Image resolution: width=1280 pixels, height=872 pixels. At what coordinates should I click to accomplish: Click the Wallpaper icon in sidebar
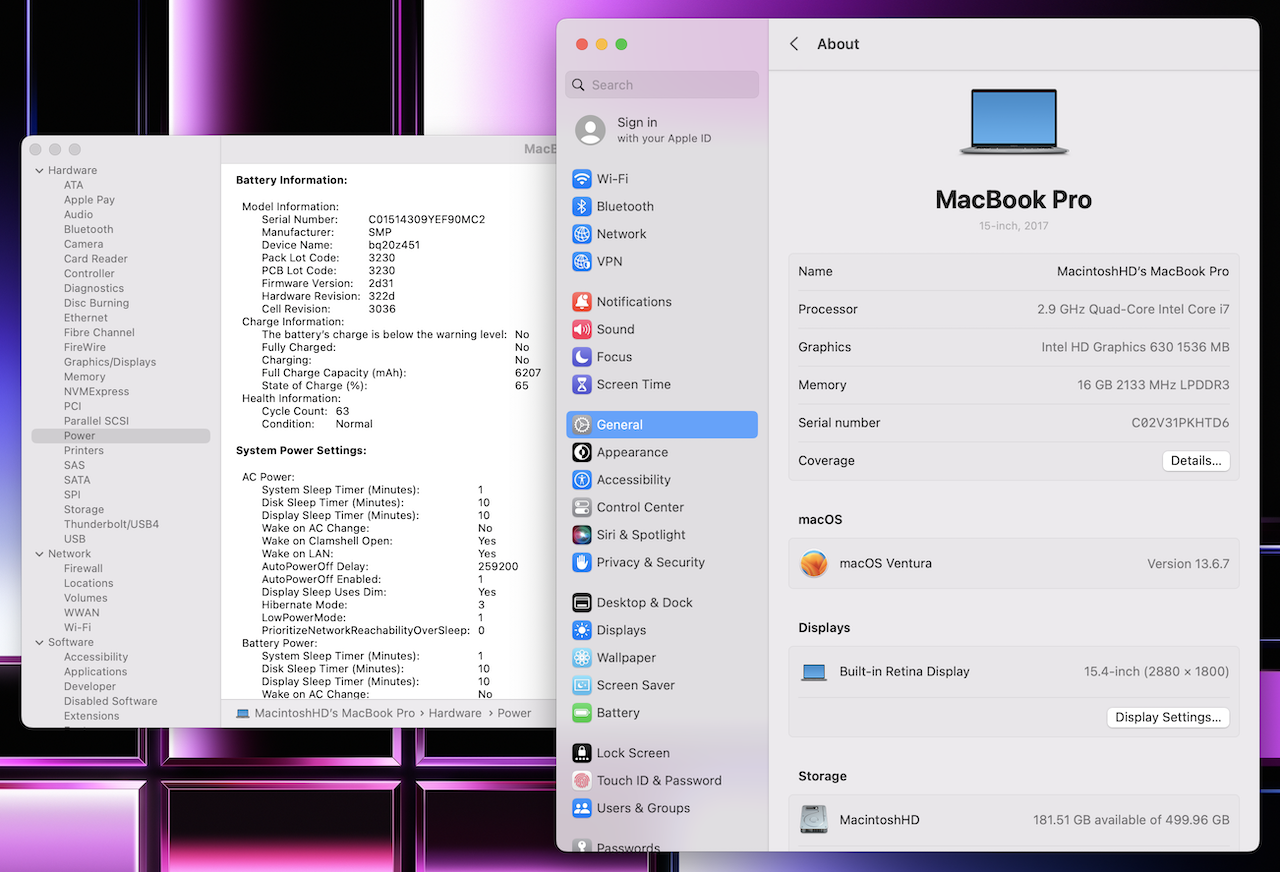pos(582,658)
